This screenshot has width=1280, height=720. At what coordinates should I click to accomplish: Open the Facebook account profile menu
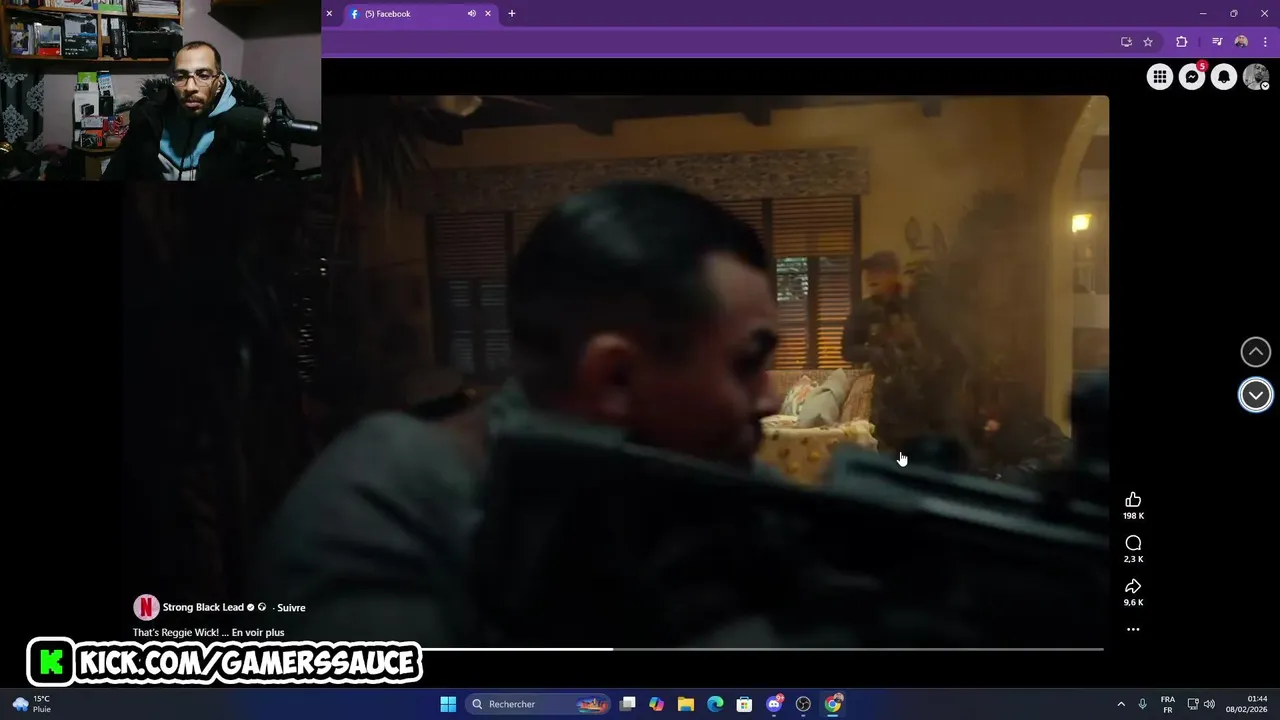coord(1256,76)
